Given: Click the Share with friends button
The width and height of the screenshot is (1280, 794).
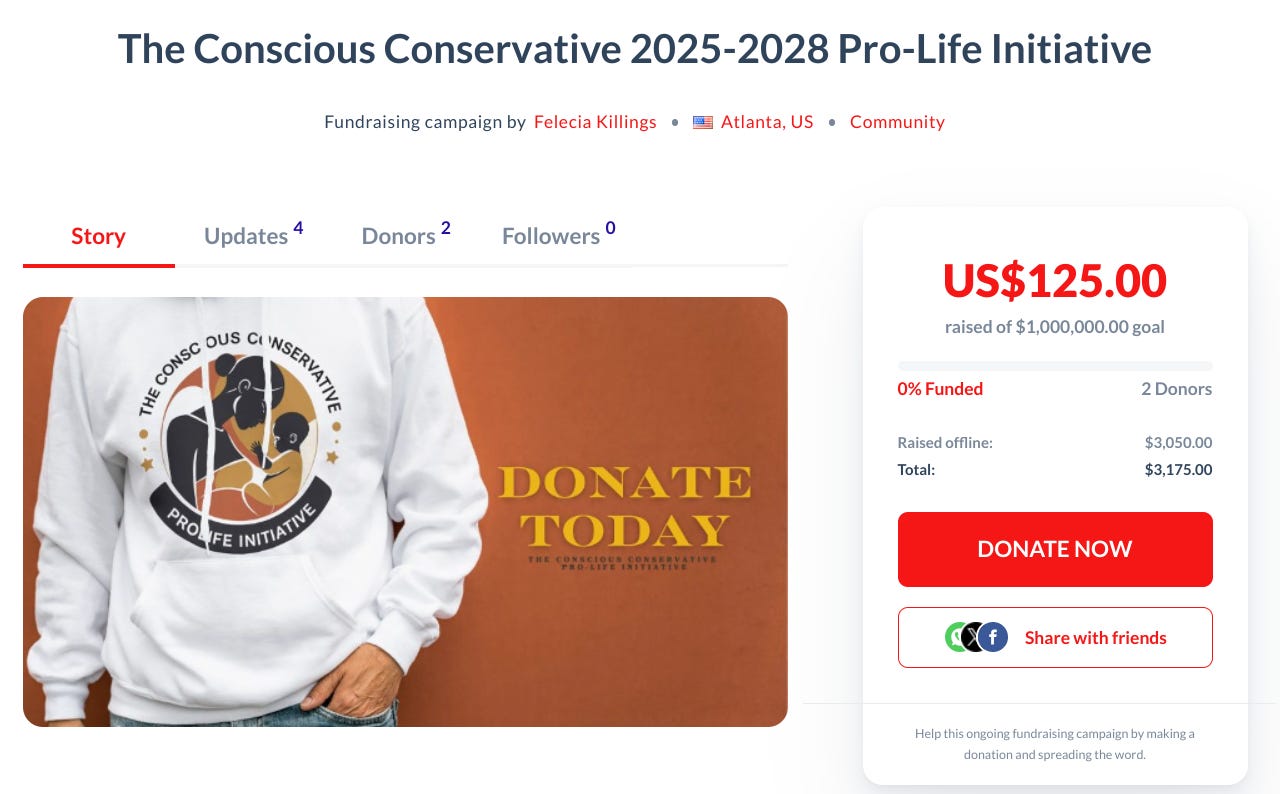Looking at the screenshot, I should (1055, 637).
